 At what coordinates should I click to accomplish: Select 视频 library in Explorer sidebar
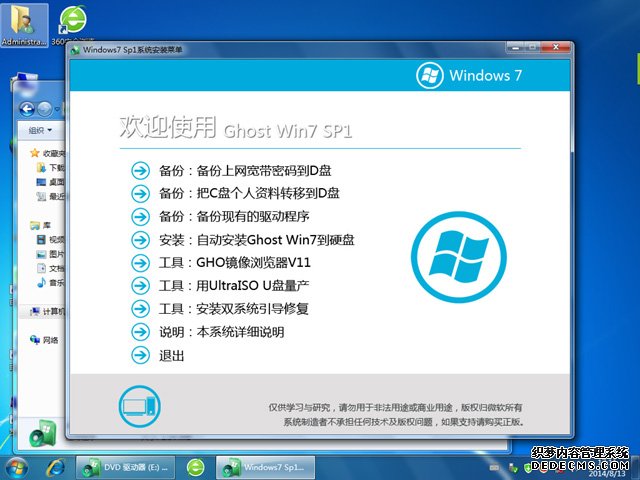(51, 240)
